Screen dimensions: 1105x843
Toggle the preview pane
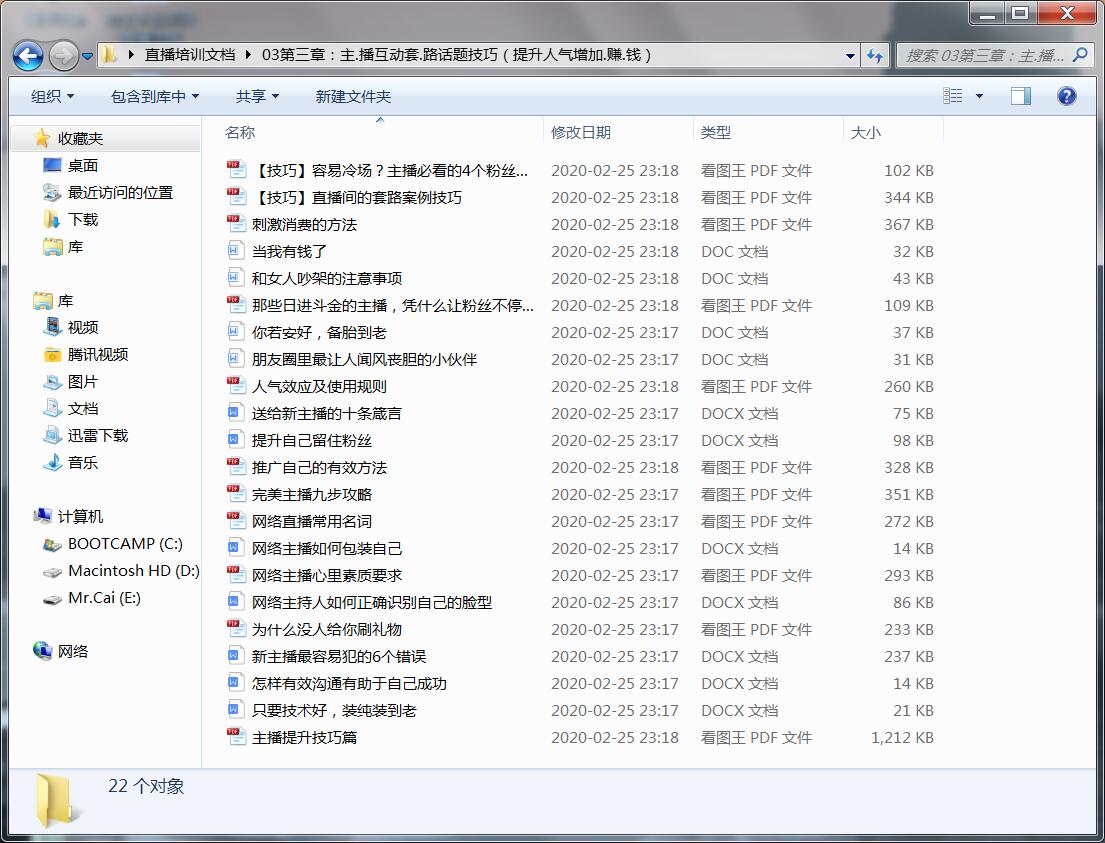tap(1021, 96)
